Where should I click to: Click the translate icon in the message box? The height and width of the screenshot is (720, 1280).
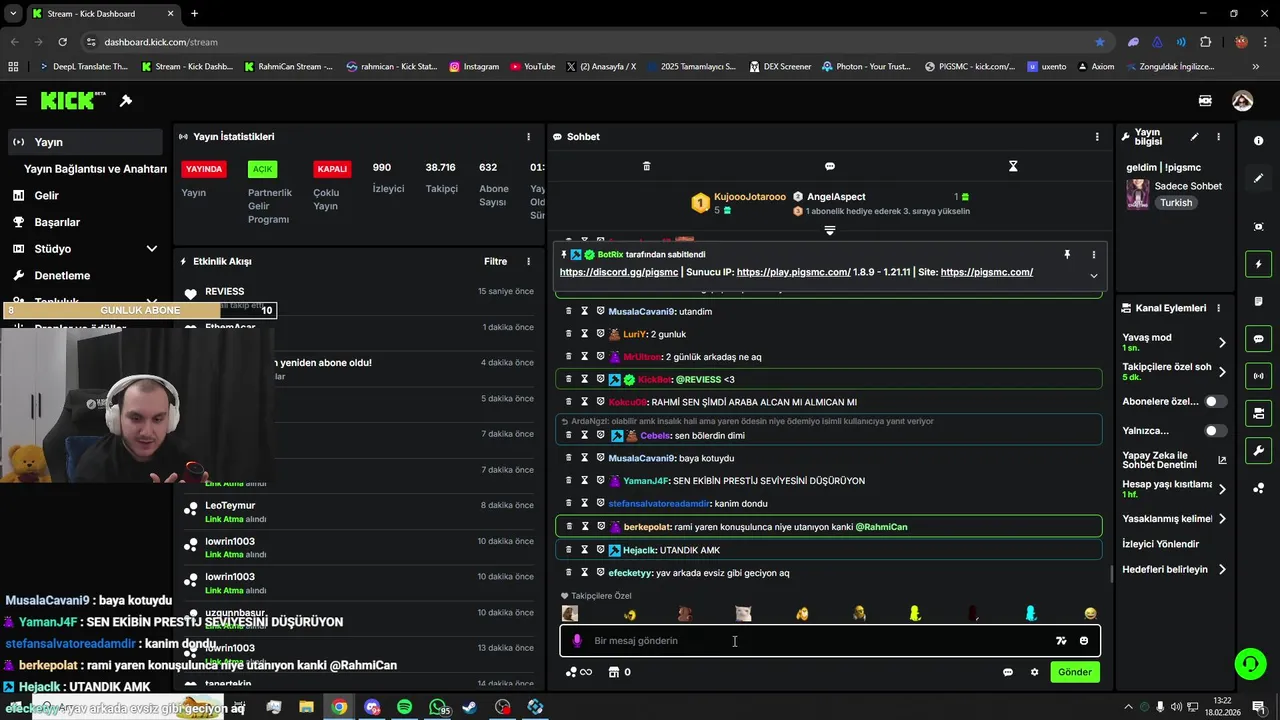coord(1061,641)
